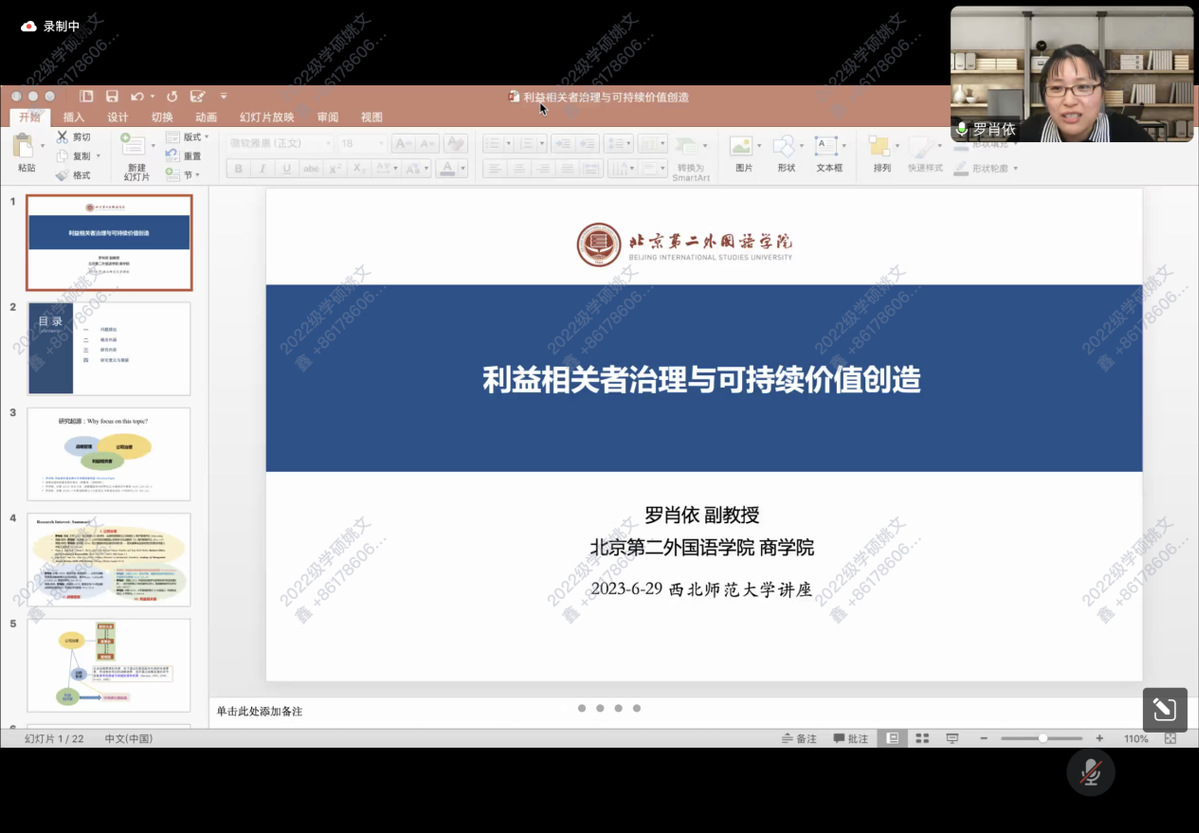
Task: Toggle the Comments (批注) pane
Action: click(x=850, y=739)
